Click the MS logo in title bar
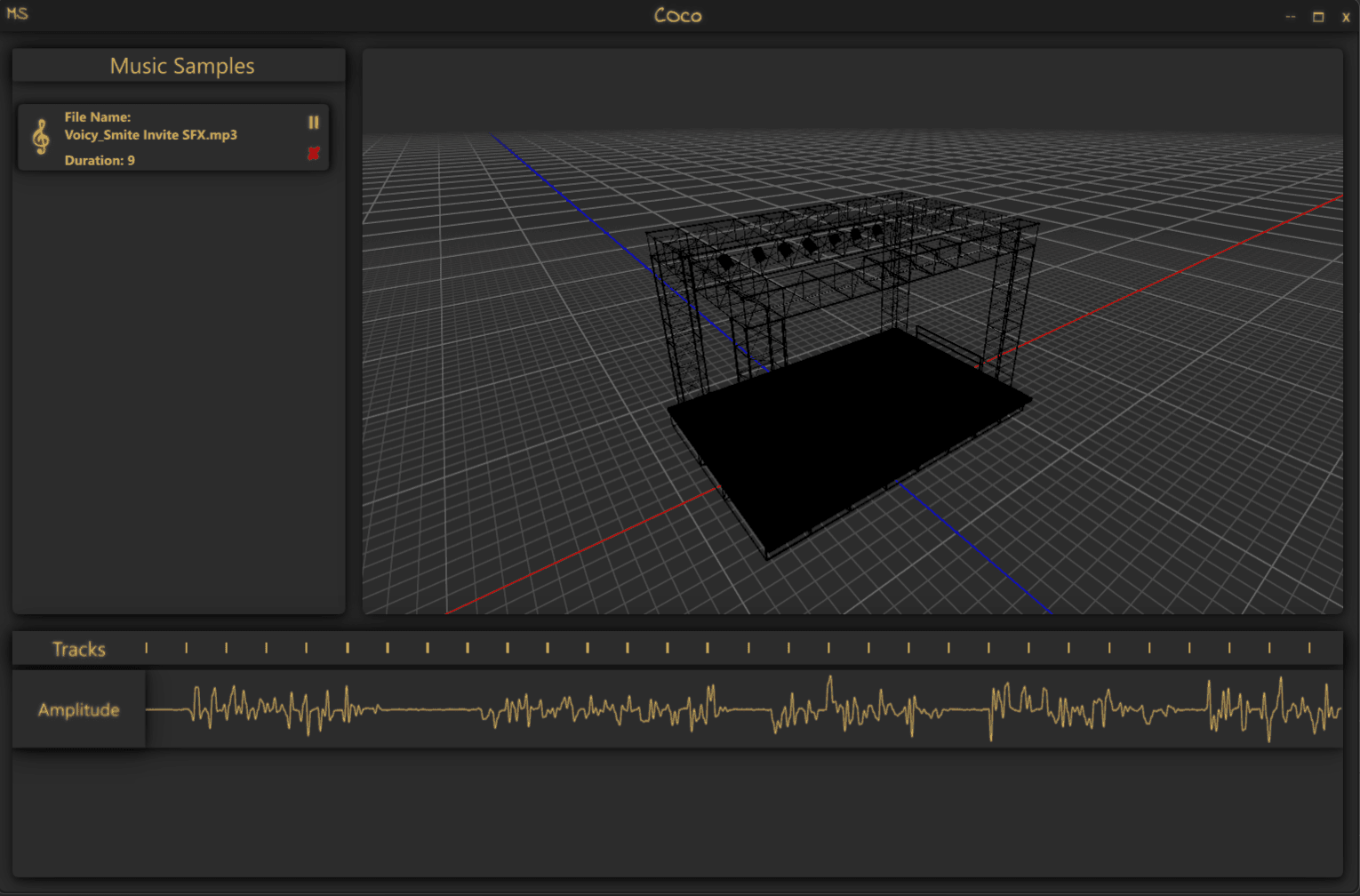This screenshot has width=1360, height=896. [17, 14]
